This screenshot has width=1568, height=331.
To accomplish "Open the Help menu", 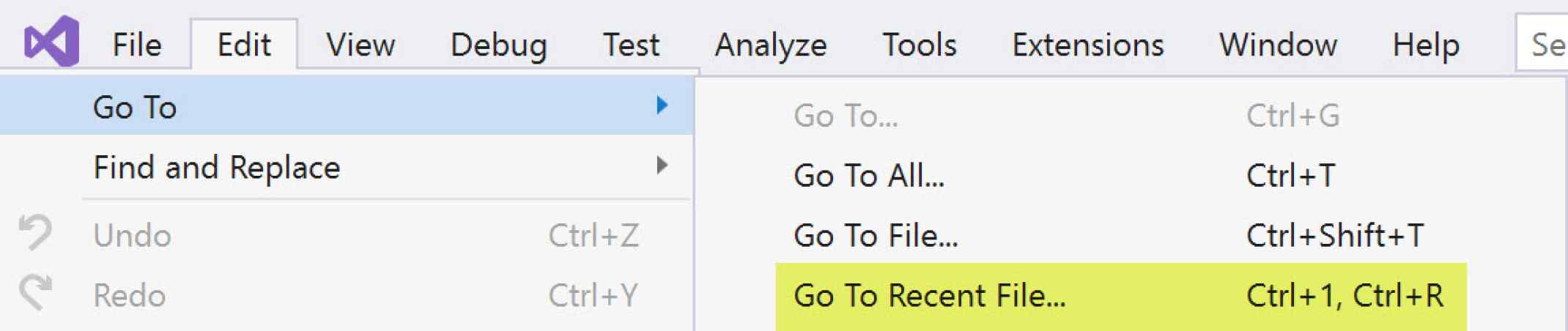I will coord(1426,45).
